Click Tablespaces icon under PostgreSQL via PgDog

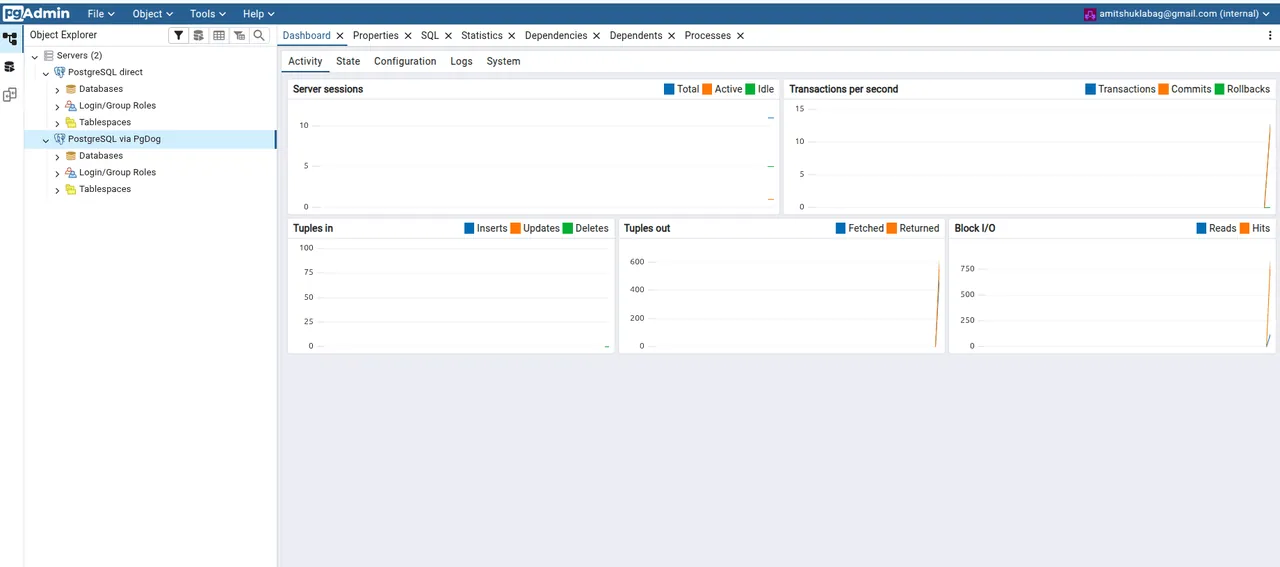(x=71, y=189)
